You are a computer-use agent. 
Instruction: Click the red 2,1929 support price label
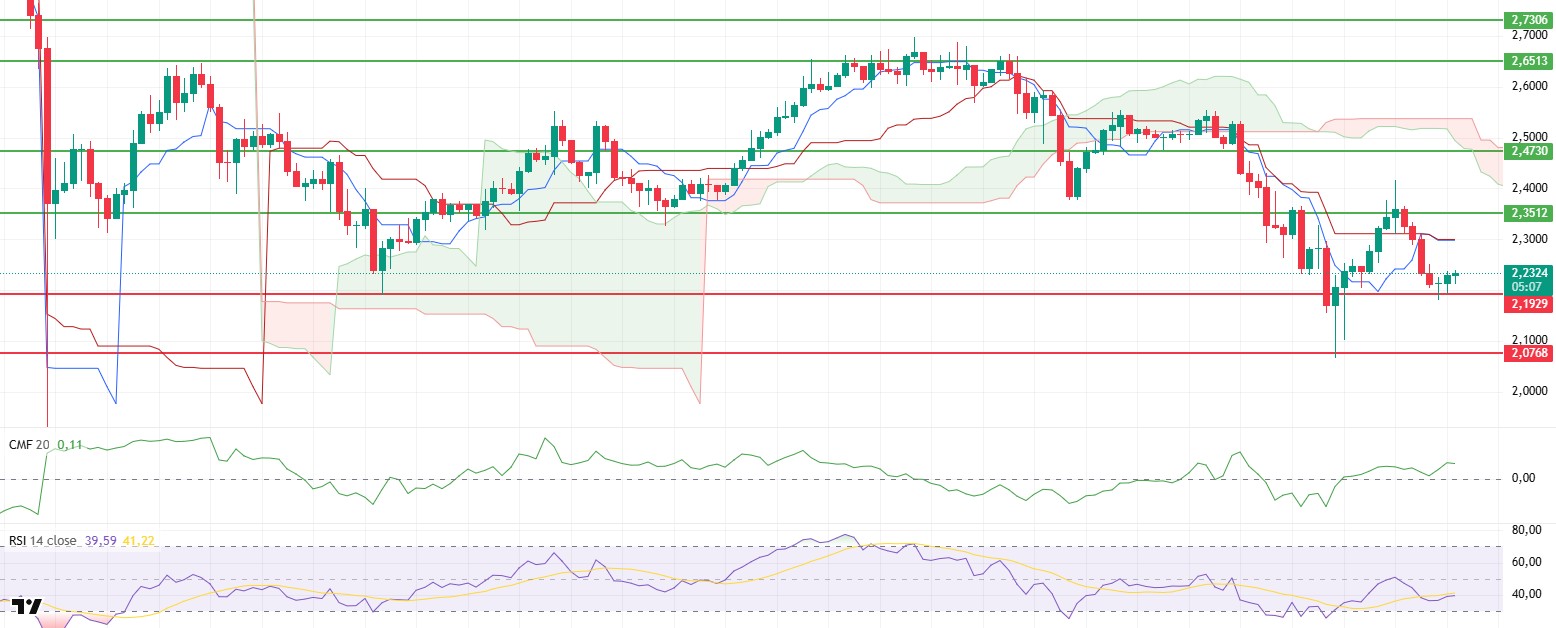click(x=1530, y=302)
